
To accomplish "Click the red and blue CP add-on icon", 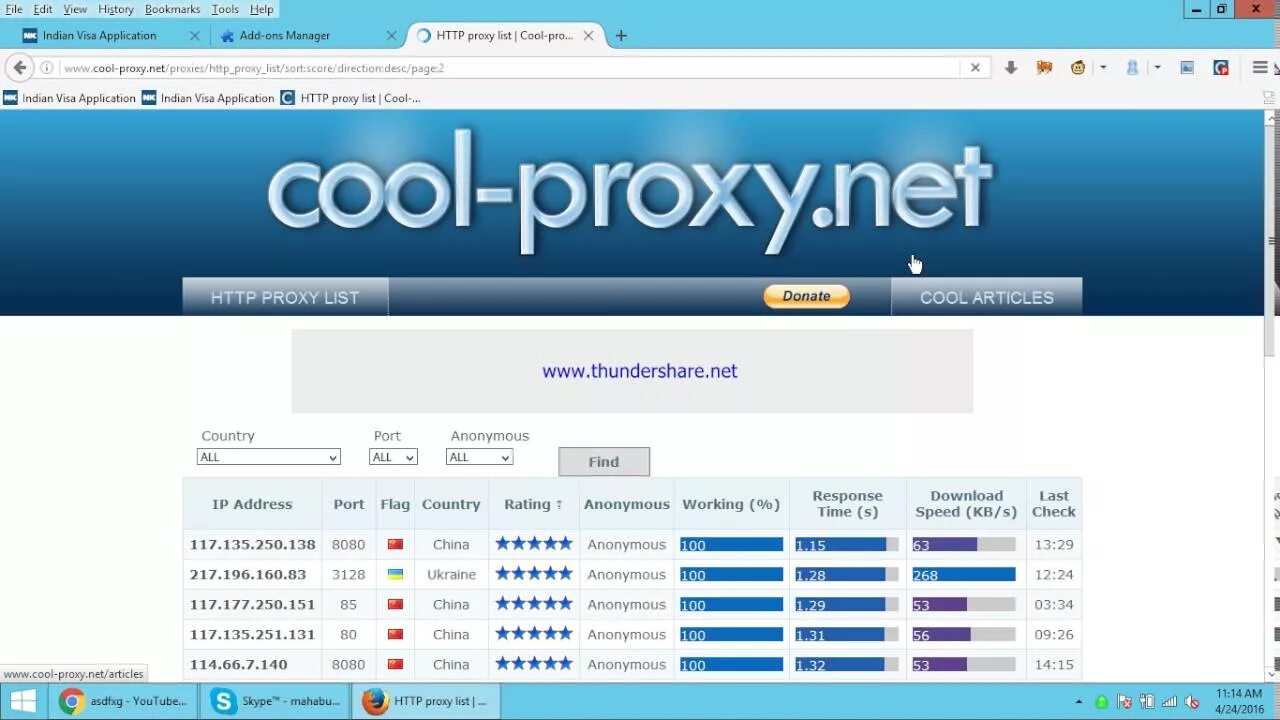I will (x=1221, y=68).
